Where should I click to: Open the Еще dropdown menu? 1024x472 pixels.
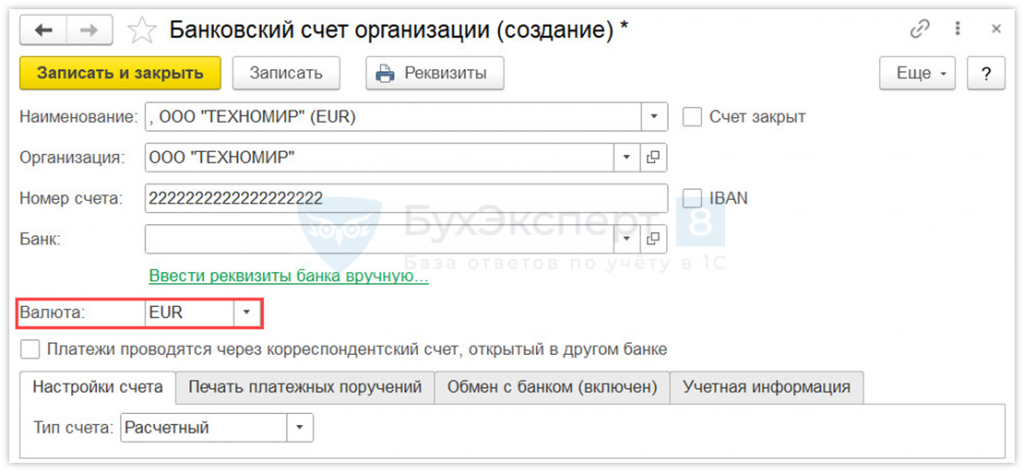(x=918, y=73)
